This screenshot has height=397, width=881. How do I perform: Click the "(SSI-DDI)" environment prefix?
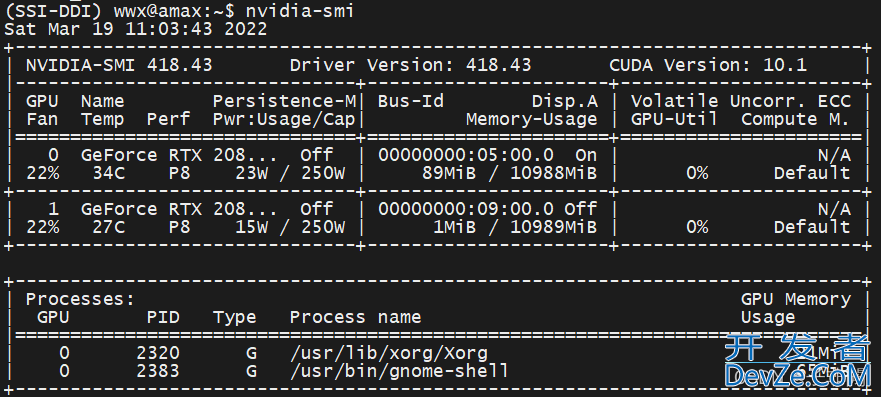click(53, 10)
